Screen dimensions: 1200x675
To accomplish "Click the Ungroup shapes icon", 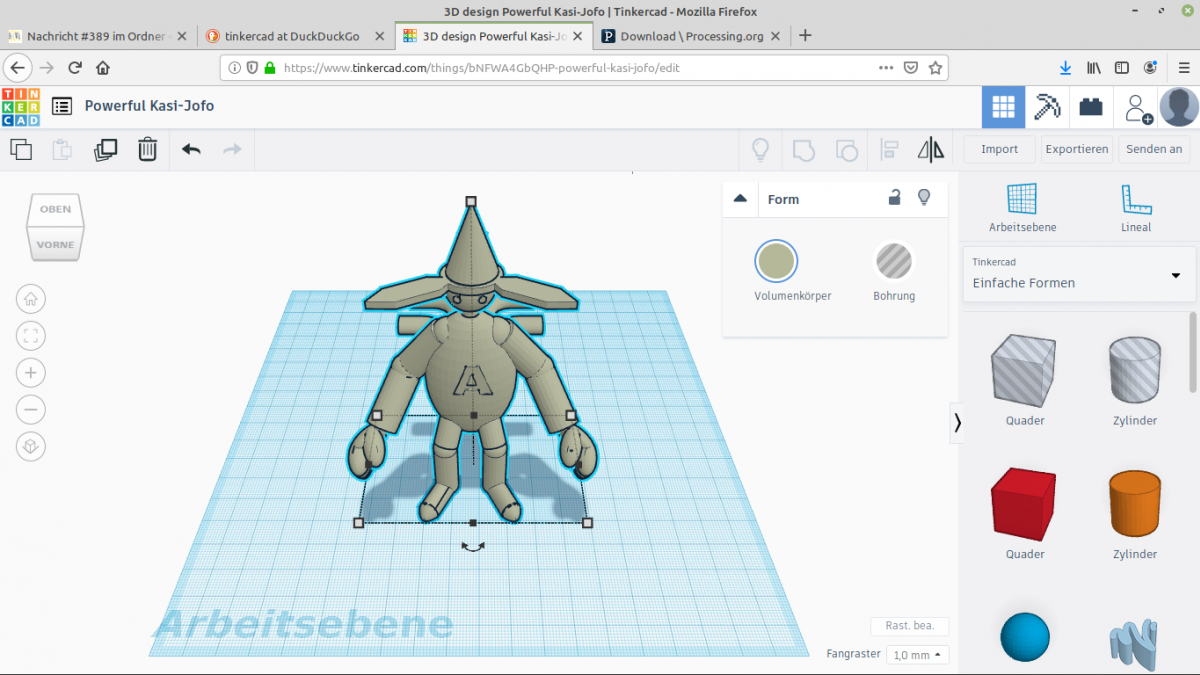I will pyautogui.click(x=846, y=150).
